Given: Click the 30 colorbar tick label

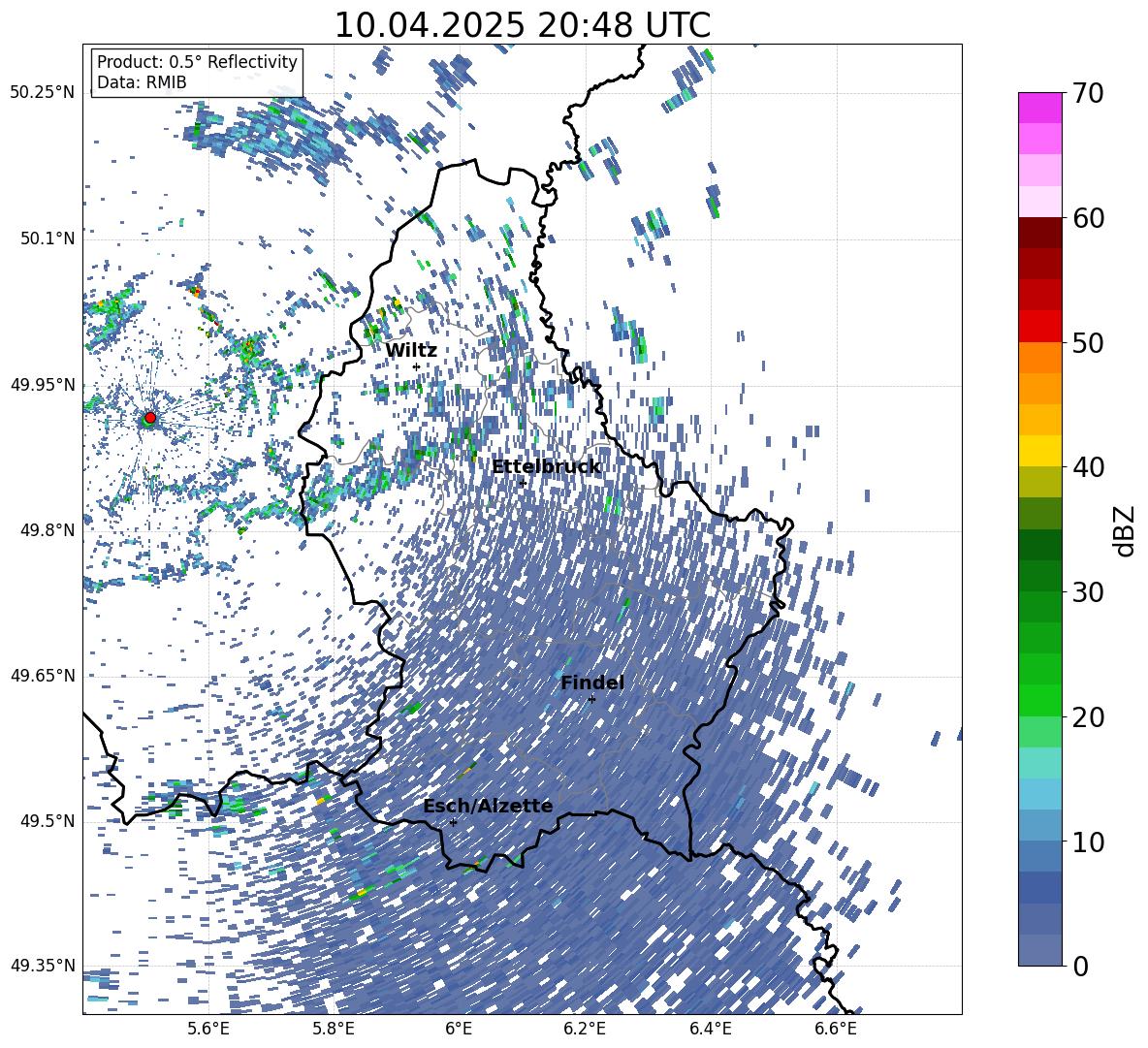Looking at the screenshot, I should click(x=1088, y=591).
